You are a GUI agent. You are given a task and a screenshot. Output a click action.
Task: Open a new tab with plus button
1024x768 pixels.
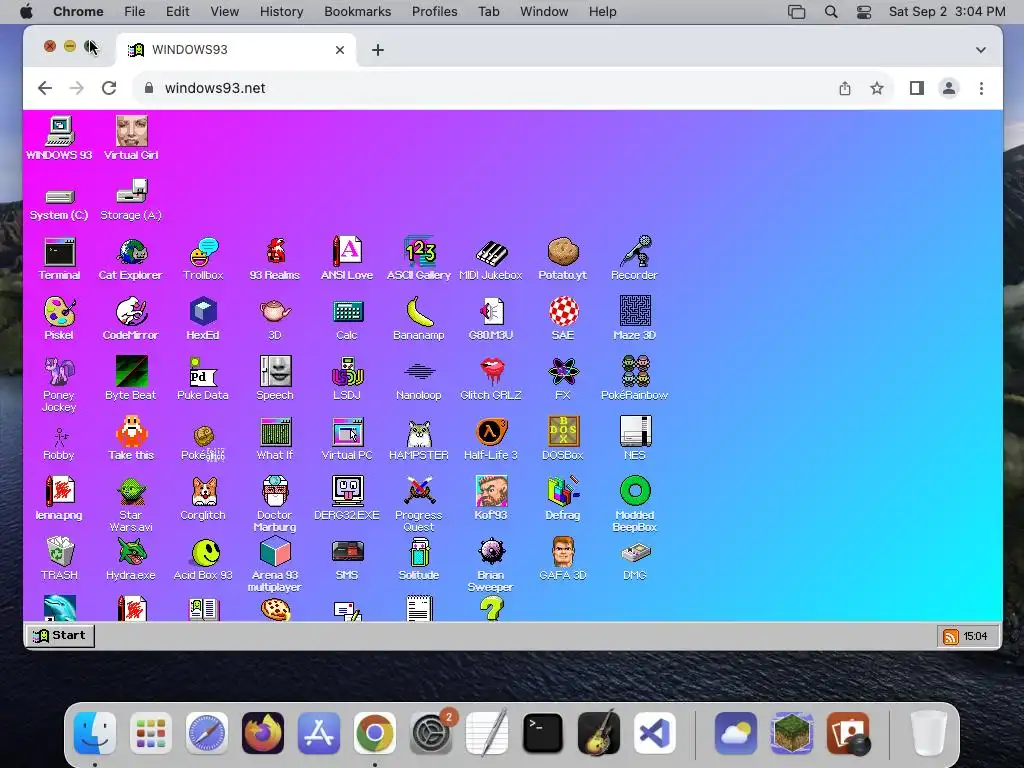[x=377, y=50]
